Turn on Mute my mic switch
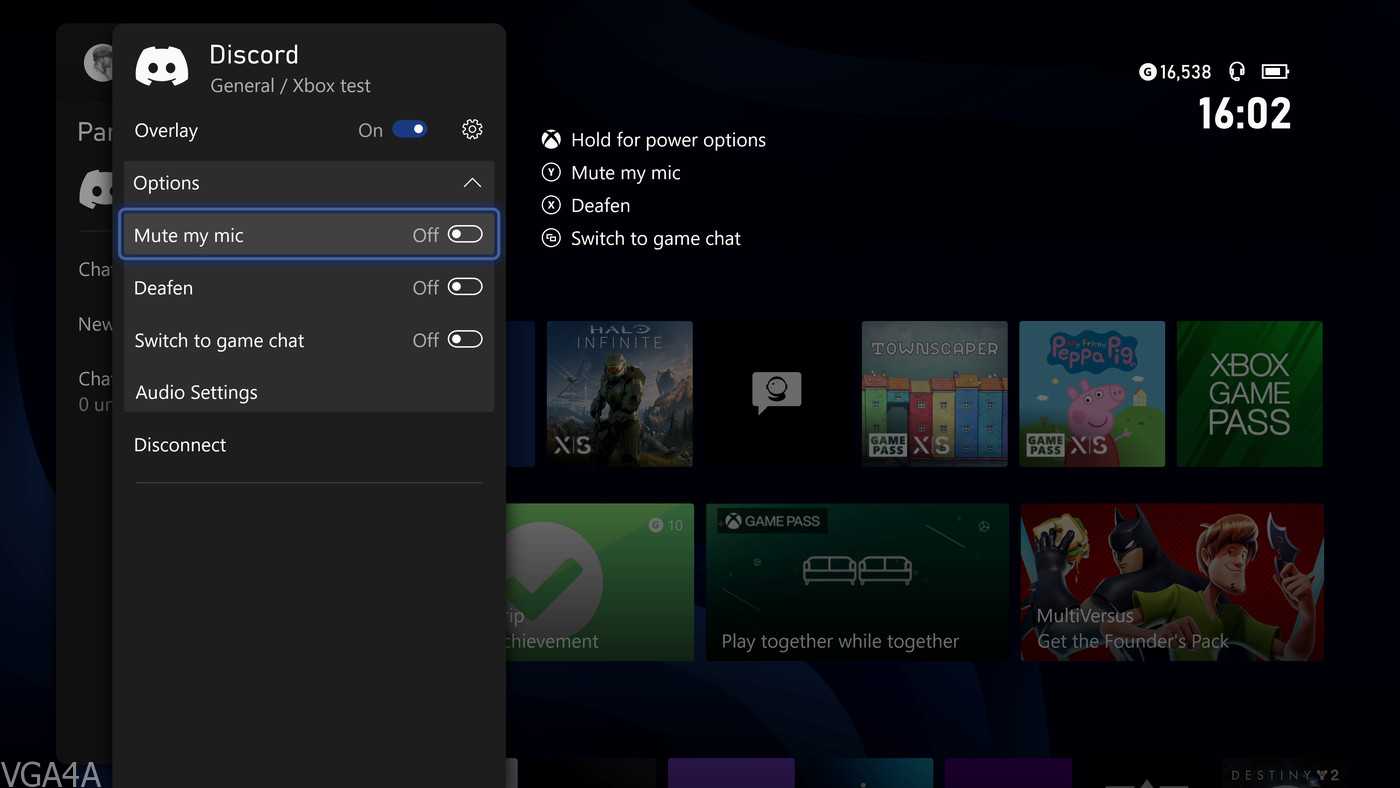This screenshot has height=788, width=1400. [x=465, y=235]
